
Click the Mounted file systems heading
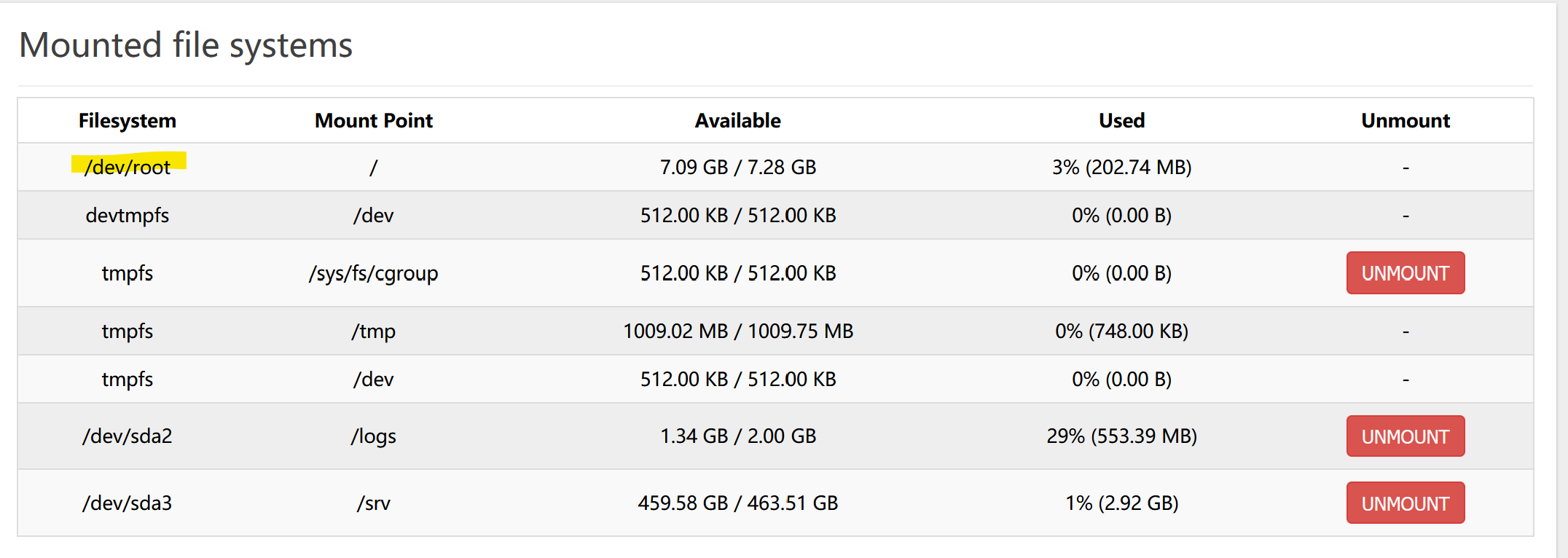pyautogui.click(x=186, y=45)
